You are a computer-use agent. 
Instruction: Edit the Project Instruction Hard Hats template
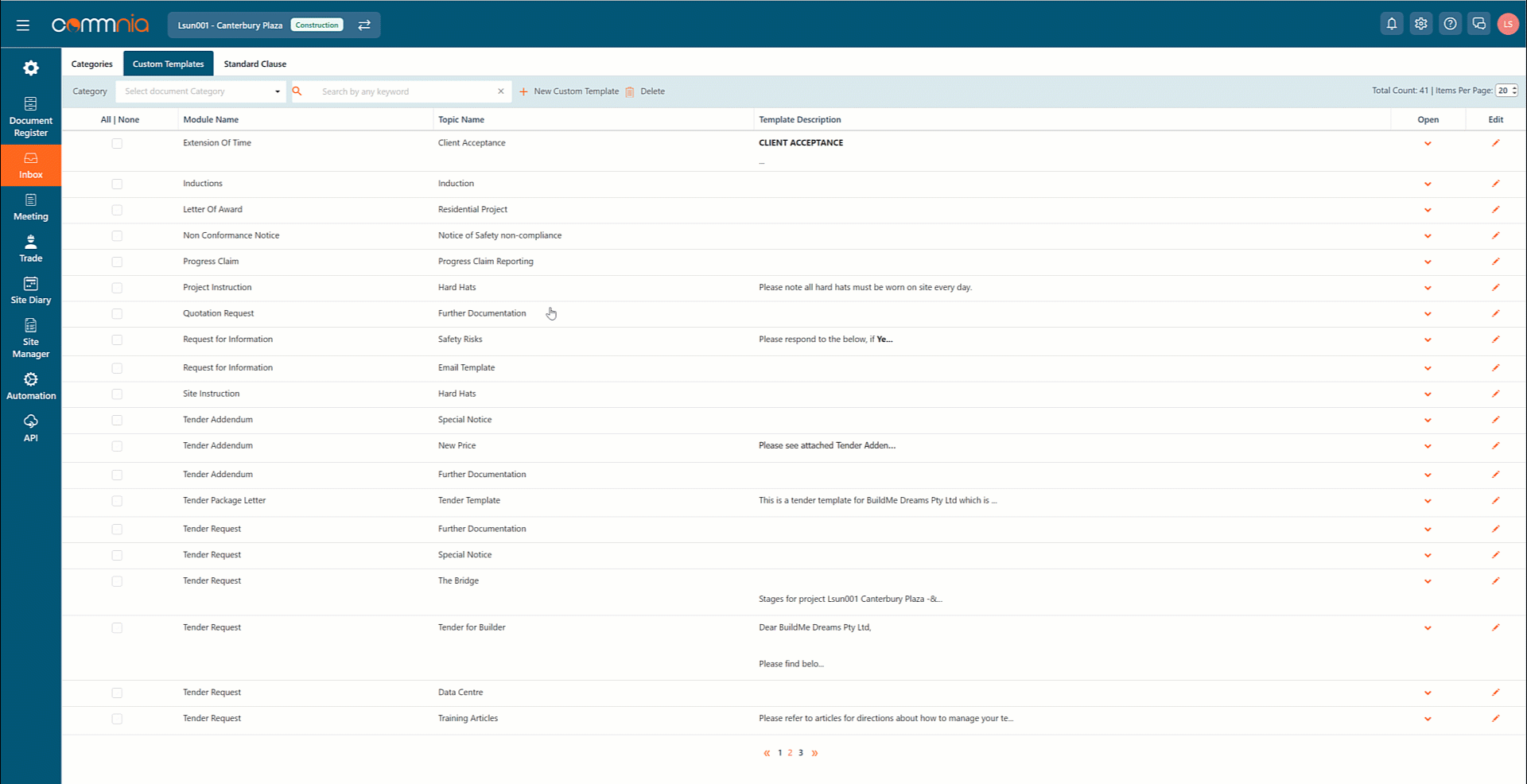pos(1495,288)
